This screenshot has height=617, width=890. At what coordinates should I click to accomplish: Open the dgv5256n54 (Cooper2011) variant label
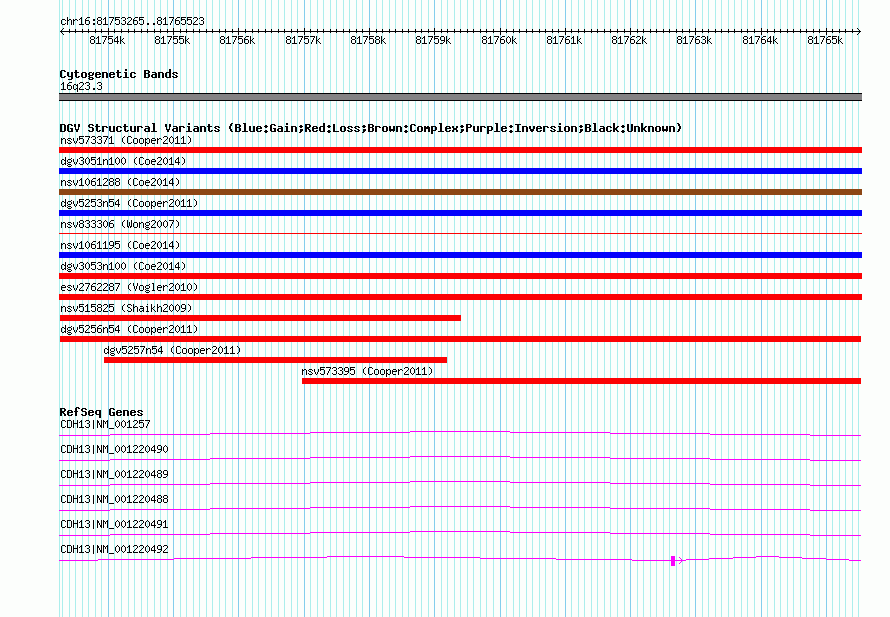click(129, 329)
